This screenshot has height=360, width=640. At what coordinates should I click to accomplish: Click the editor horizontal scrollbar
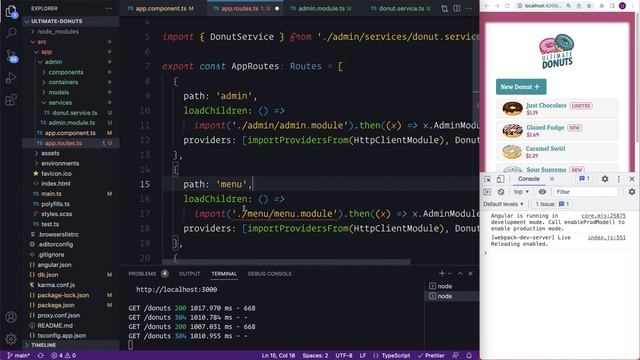[x=286, y=262]
